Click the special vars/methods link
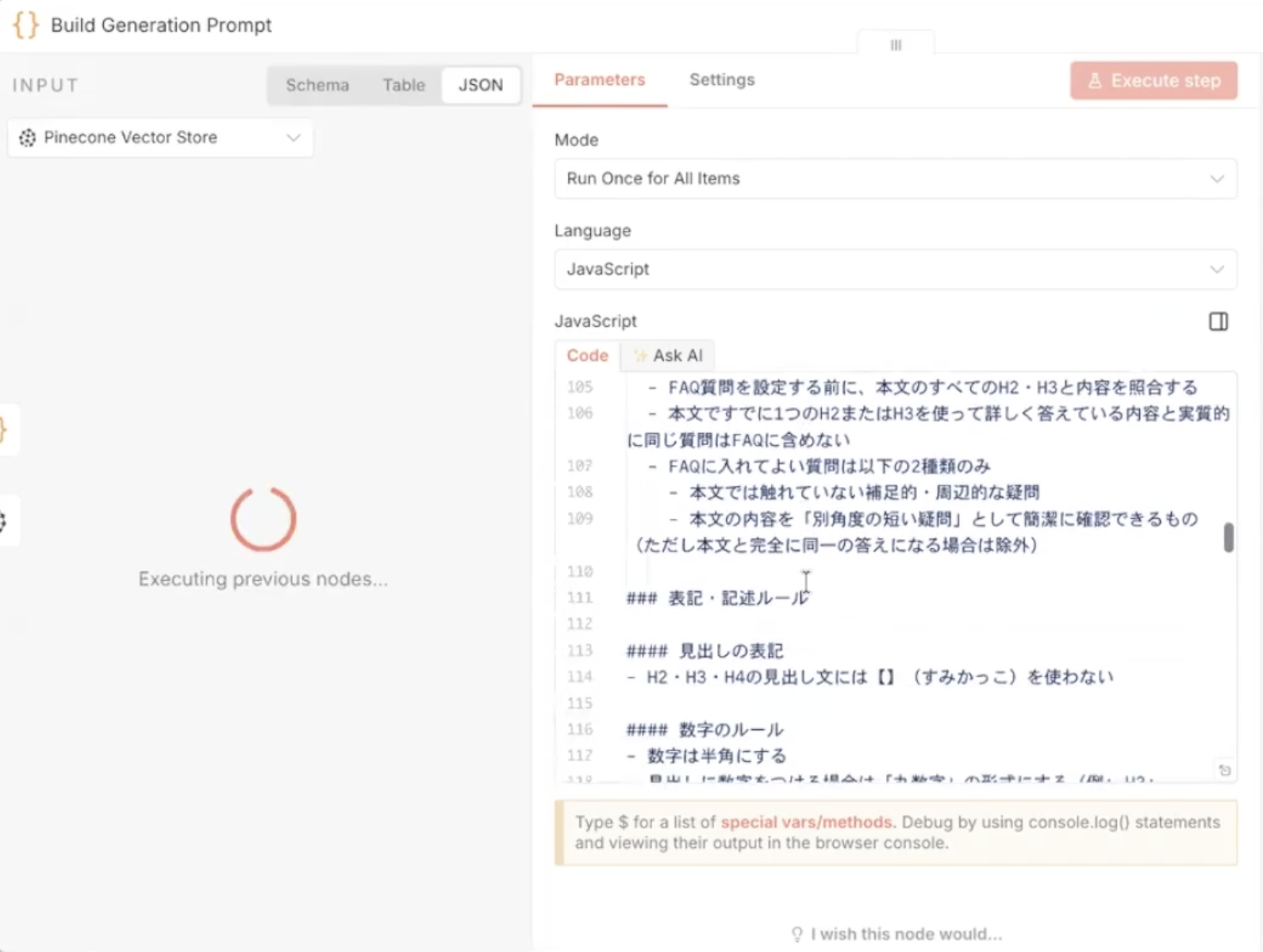The width and height of the screenshot is (1263, 952). pyautogui.click(x=806, y=822)
